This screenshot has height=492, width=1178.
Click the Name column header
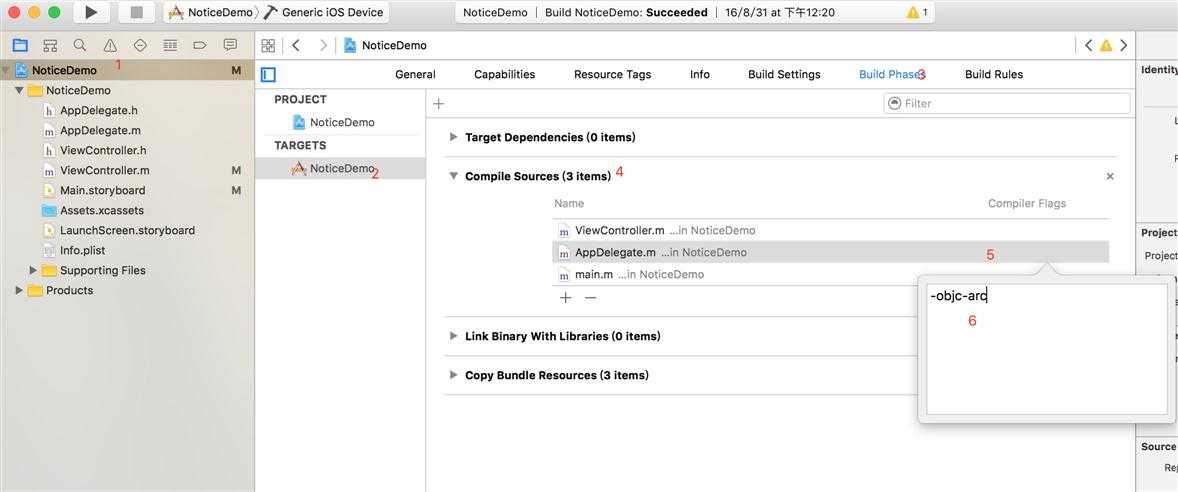[569, 204]
